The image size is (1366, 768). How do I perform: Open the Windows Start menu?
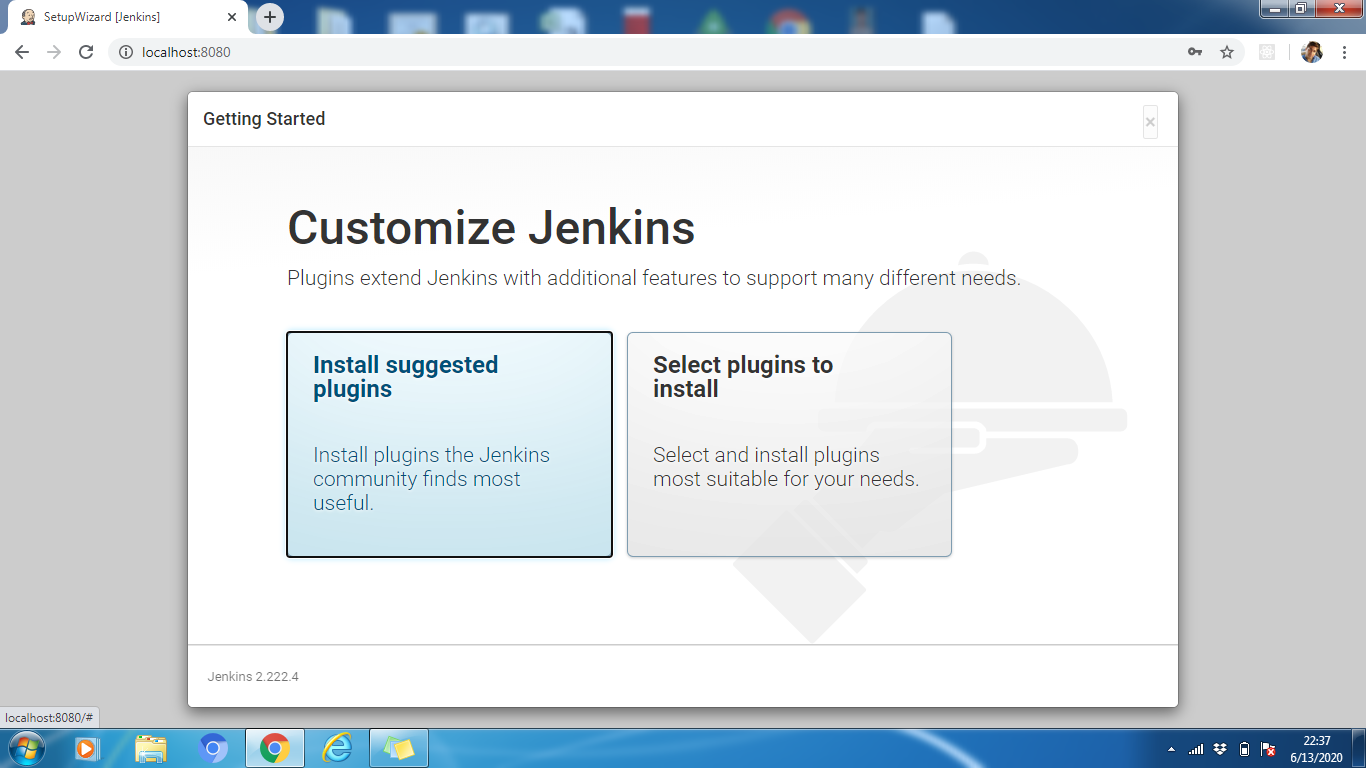(x=26, y=748)
